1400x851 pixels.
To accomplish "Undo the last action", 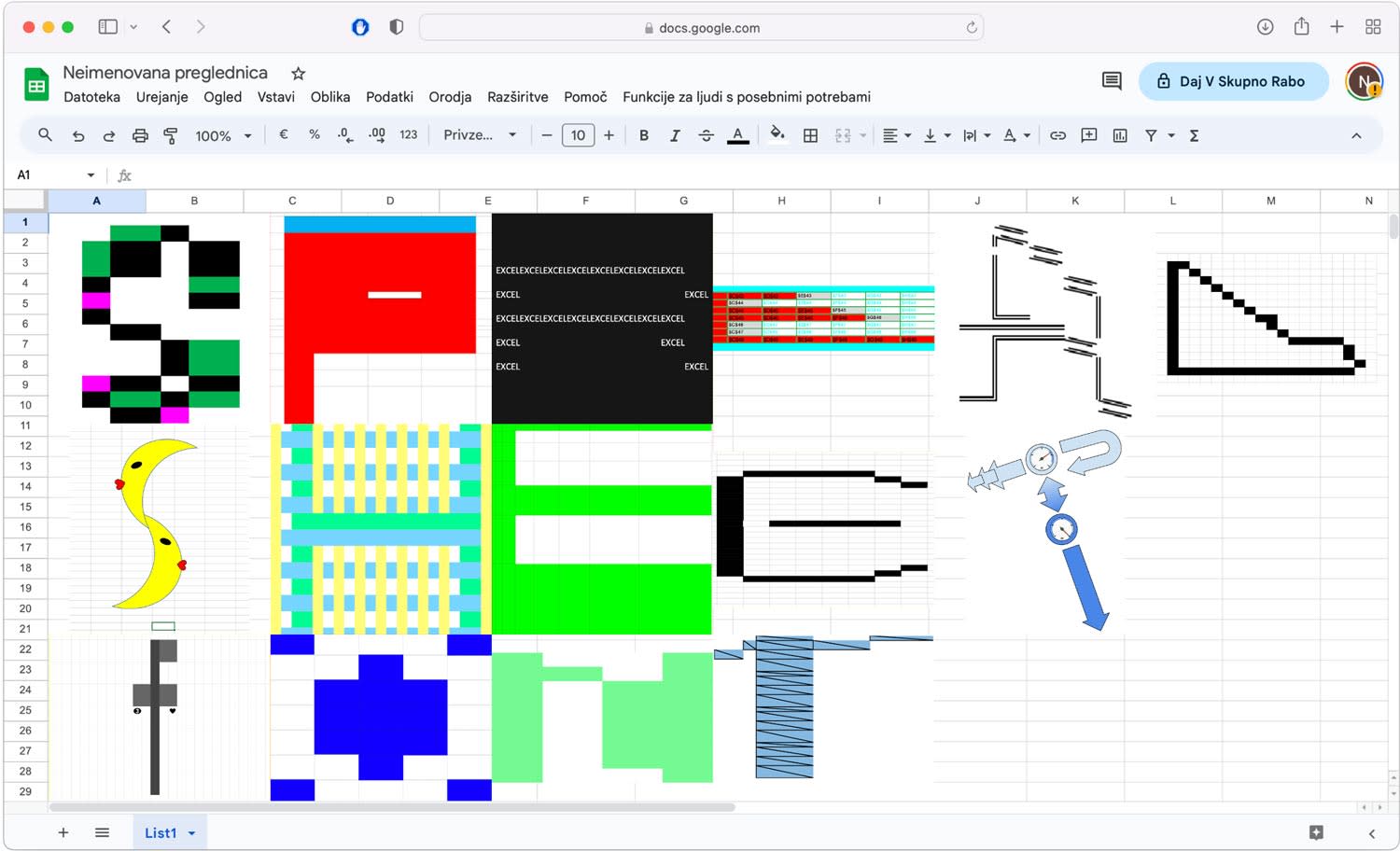I will (78, 135).
